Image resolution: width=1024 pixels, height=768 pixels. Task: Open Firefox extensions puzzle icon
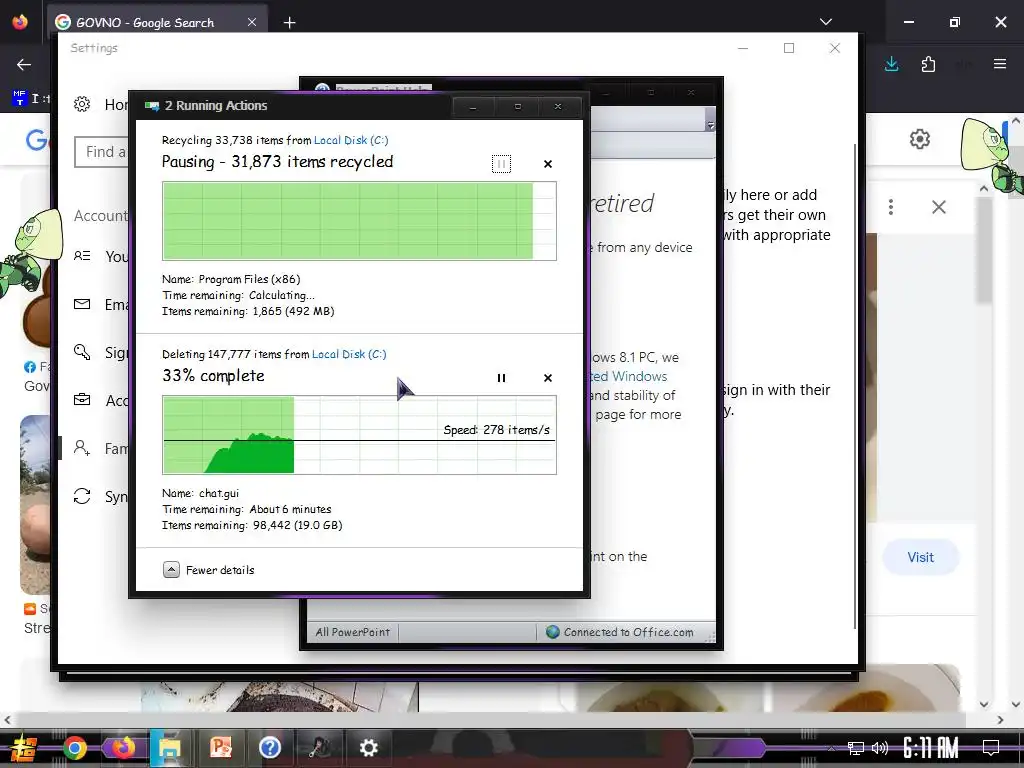coord(928,64)
